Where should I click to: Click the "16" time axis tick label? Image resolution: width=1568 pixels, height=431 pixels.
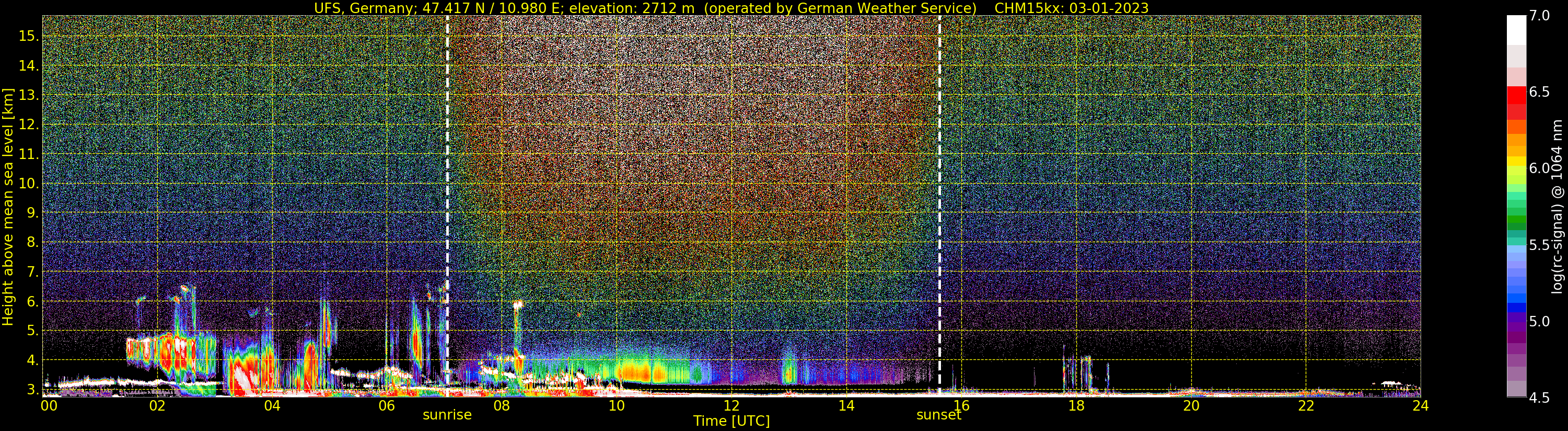click(961, 405)
